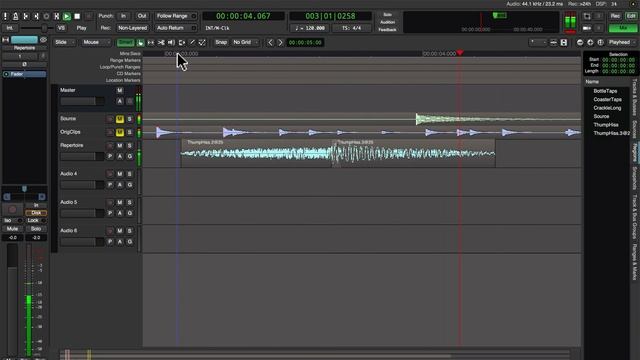
Task: Record-arm the Audio 6 track
Action: (x=110, y=231)
